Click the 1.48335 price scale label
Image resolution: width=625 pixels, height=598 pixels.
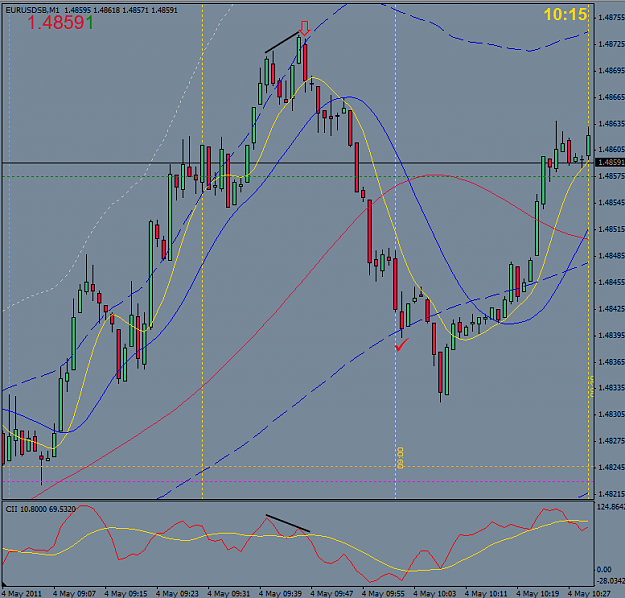(x=611, y=388)
